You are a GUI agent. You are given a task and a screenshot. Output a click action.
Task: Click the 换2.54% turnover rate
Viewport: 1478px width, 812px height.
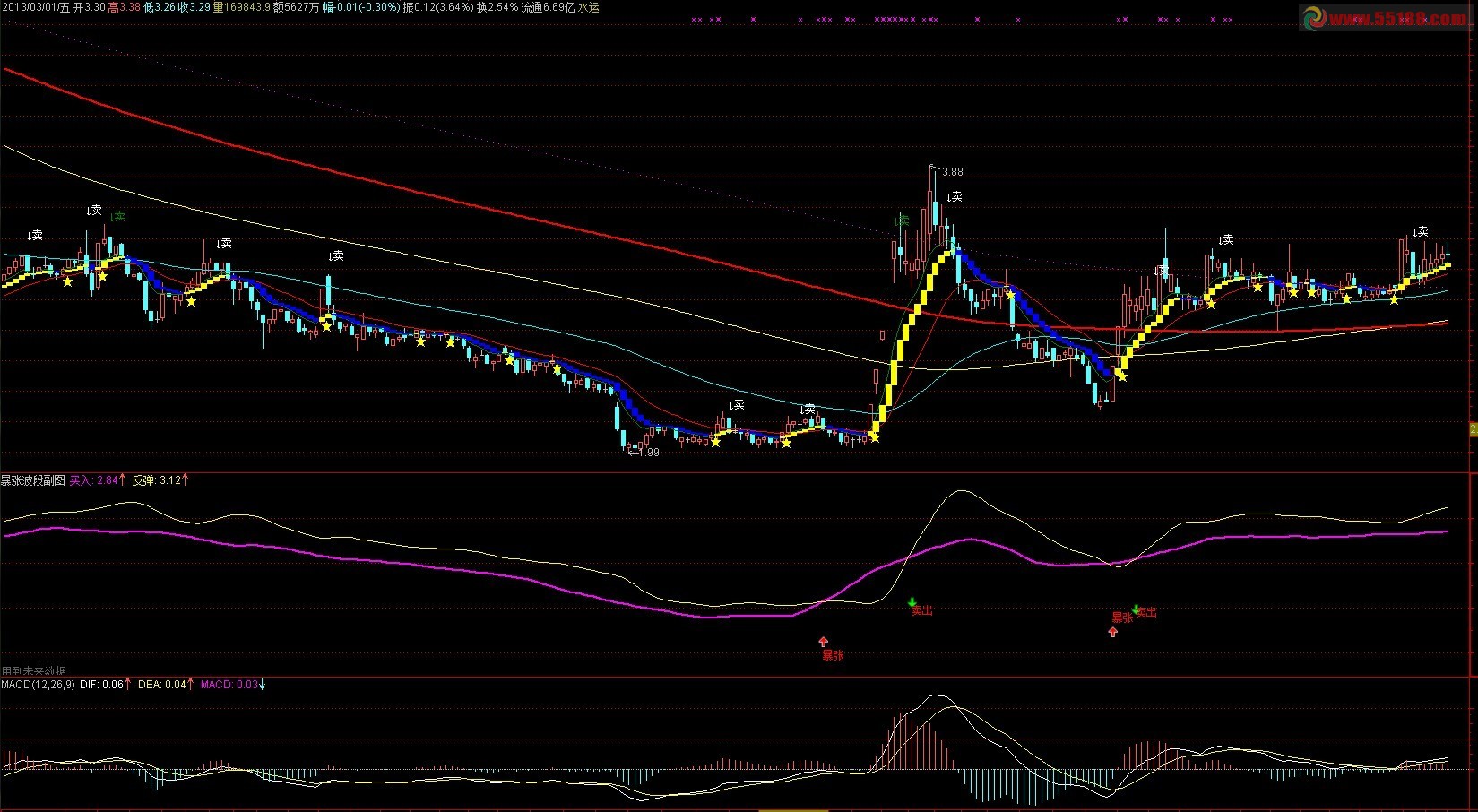[497, 7]
